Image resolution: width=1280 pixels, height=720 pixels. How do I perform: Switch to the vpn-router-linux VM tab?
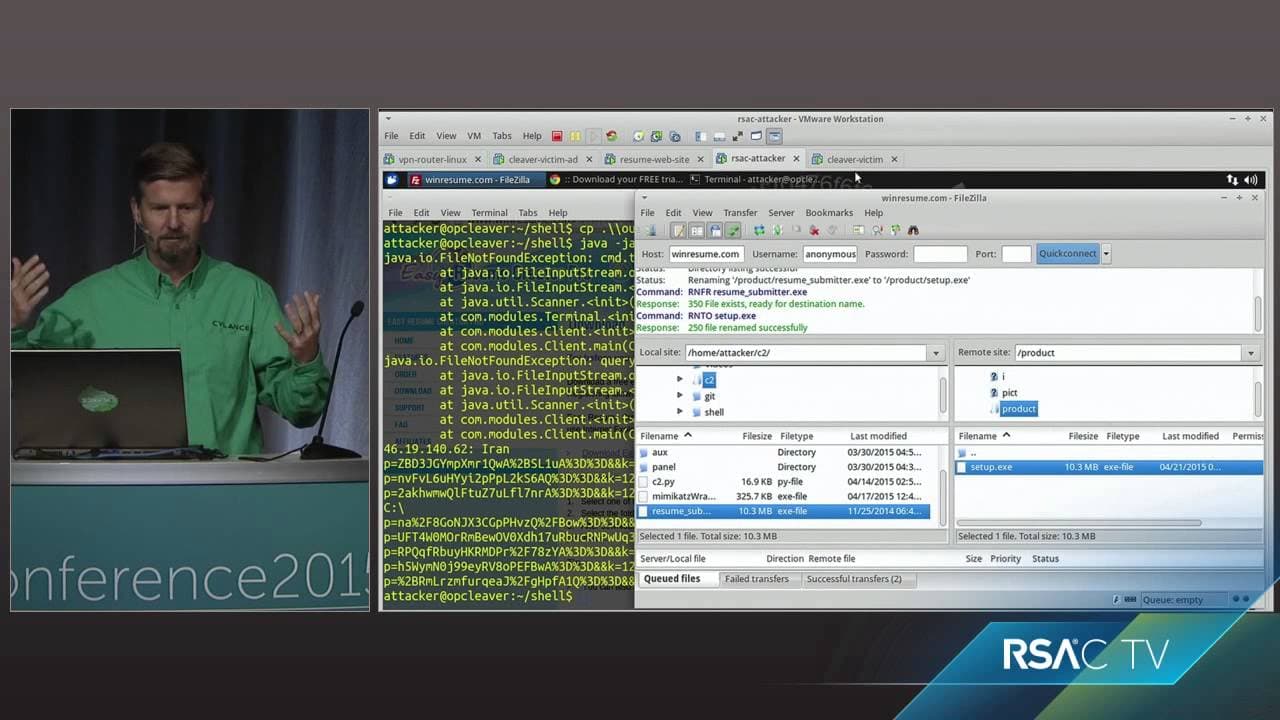pos(433,159)
